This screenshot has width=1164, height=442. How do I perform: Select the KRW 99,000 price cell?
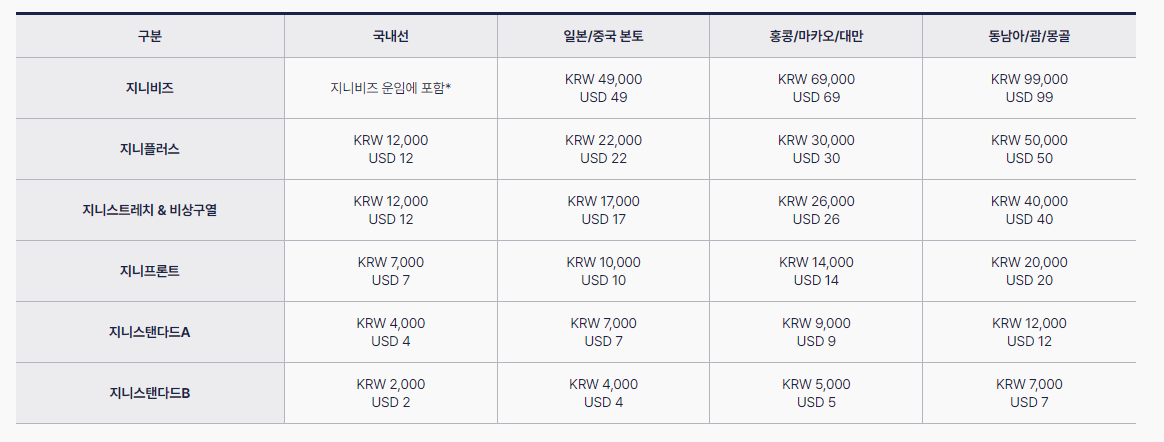coord(1029,88)
